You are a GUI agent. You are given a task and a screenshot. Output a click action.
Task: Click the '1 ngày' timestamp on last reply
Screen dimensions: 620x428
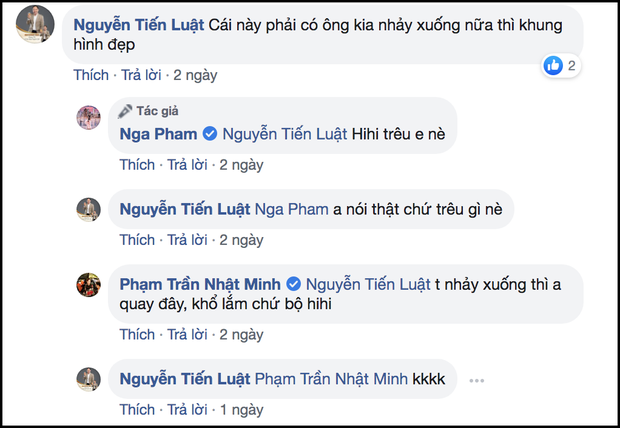[x=241, y=409]
